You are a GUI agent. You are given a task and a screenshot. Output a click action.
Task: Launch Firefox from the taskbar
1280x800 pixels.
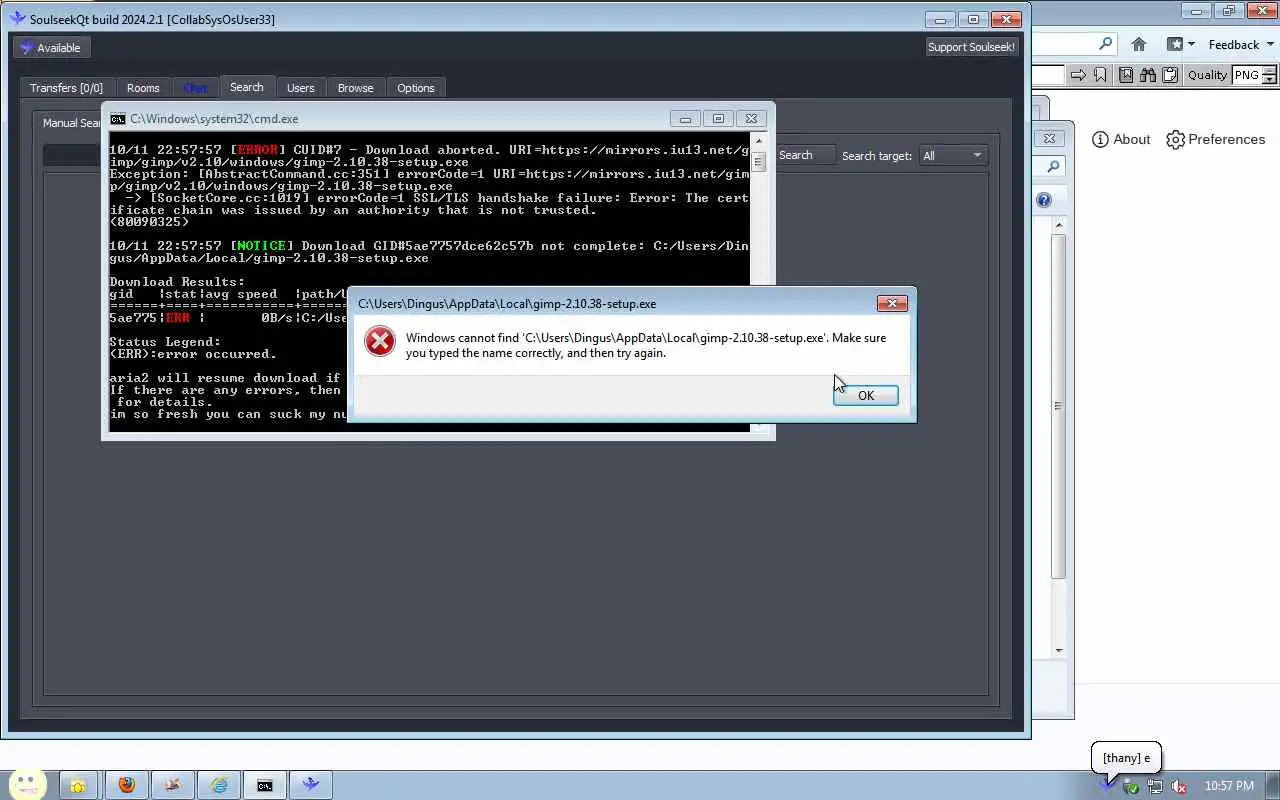tap(126, 785)
